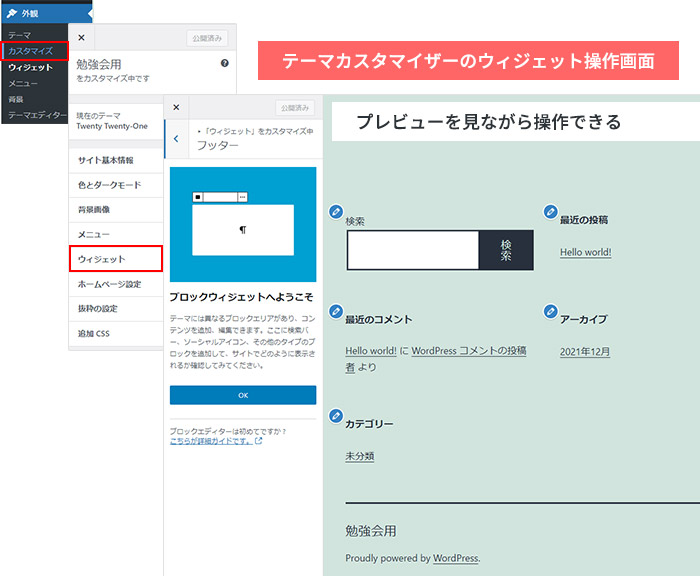Viewport: 700px width, 576px height.
Task: Click the blue OK button
Action: click(243, 395)
